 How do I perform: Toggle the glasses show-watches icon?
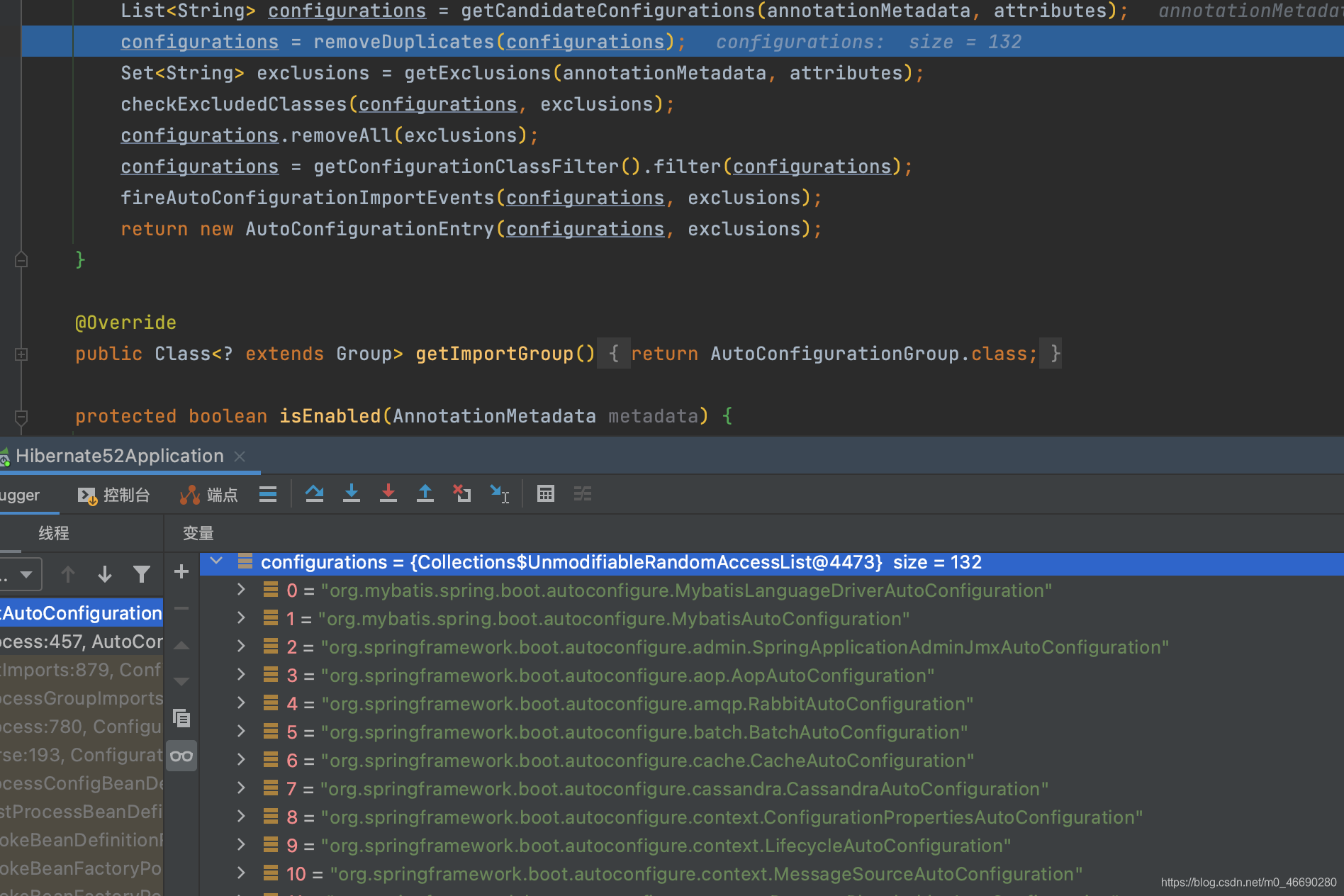[x=181, y=756]
